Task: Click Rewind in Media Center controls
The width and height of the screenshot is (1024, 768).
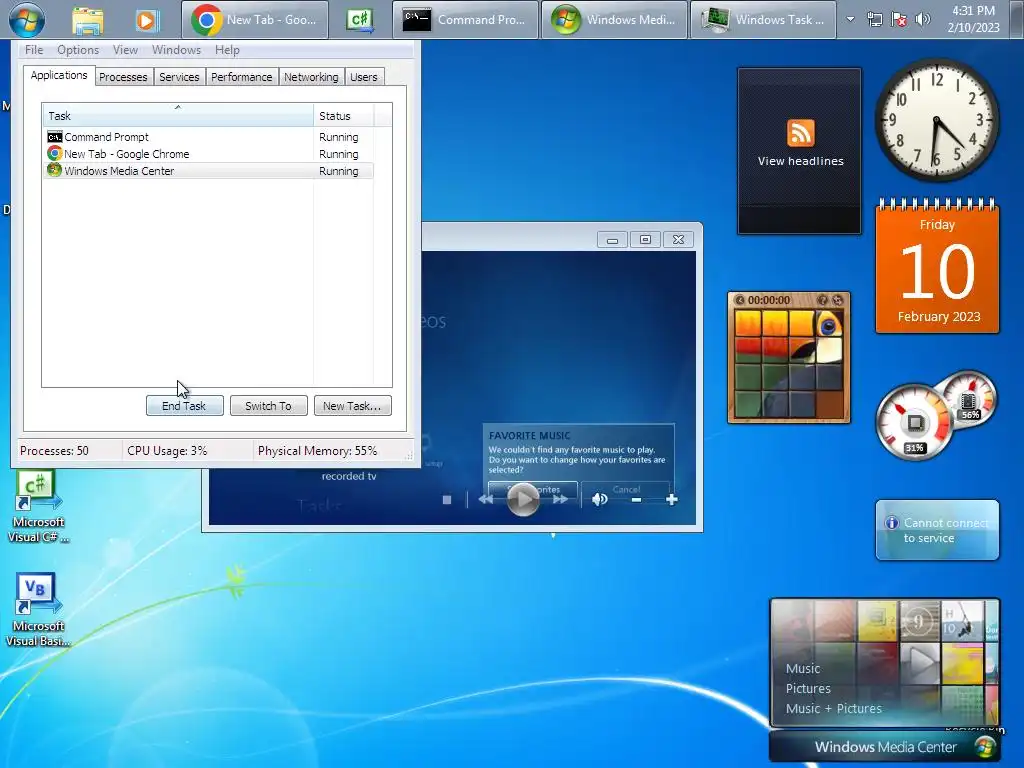Action: 486,500
